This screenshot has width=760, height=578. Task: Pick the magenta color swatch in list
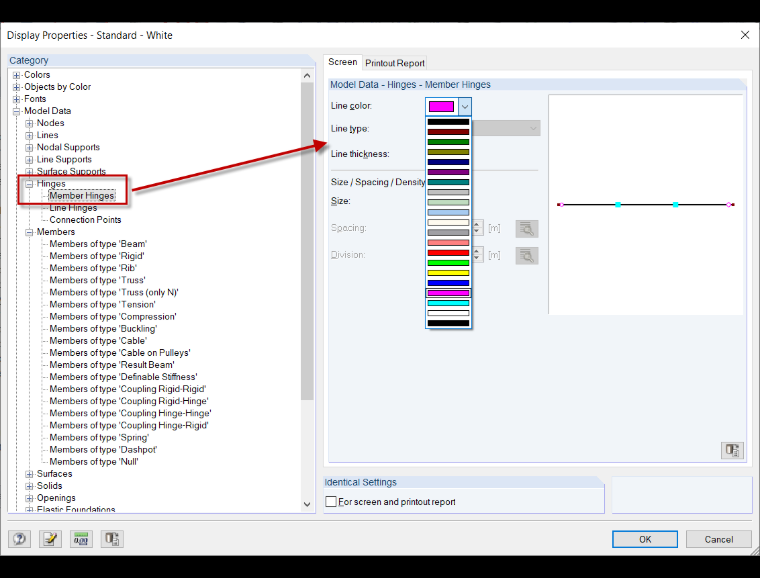448,293
